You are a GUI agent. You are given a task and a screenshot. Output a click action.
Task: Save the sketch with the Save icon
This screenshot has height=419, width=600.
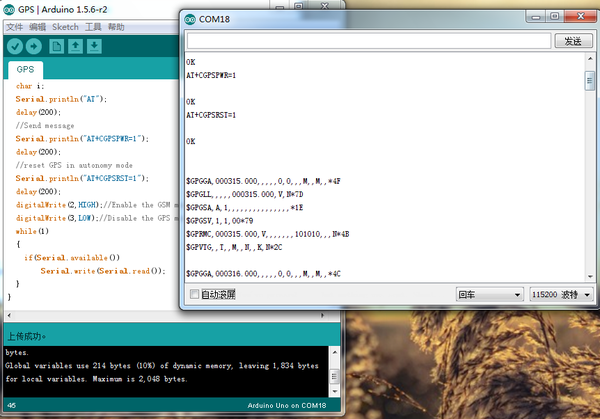94,47
